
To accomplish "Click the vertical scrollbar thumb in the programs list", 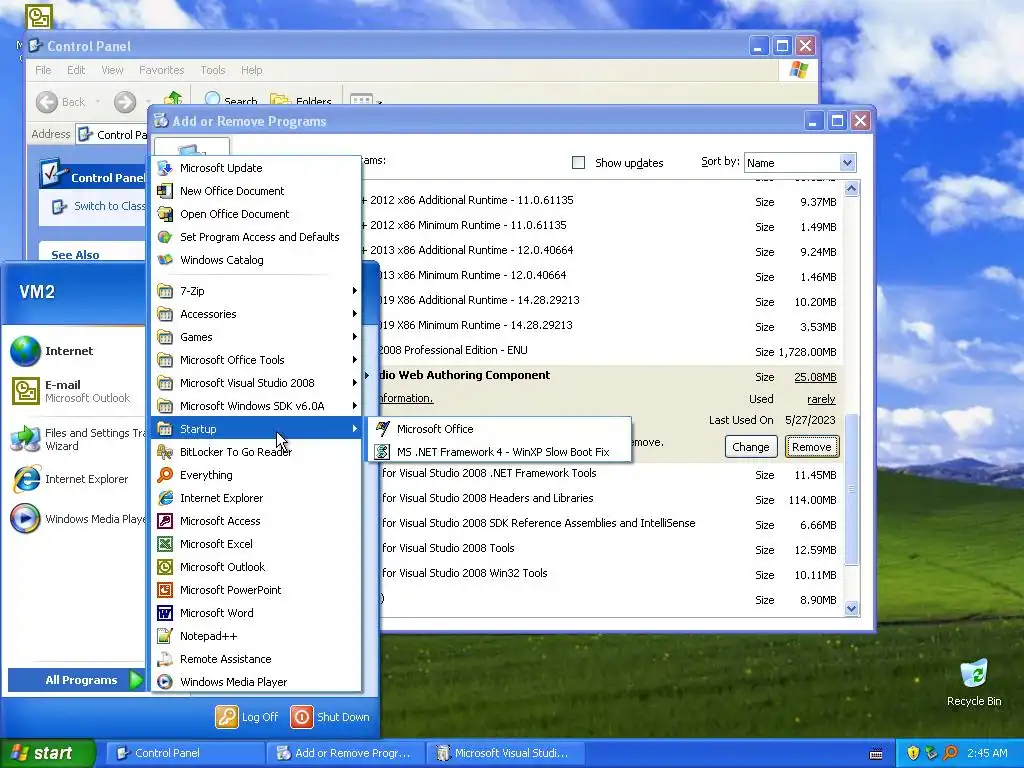I will 851,489.
